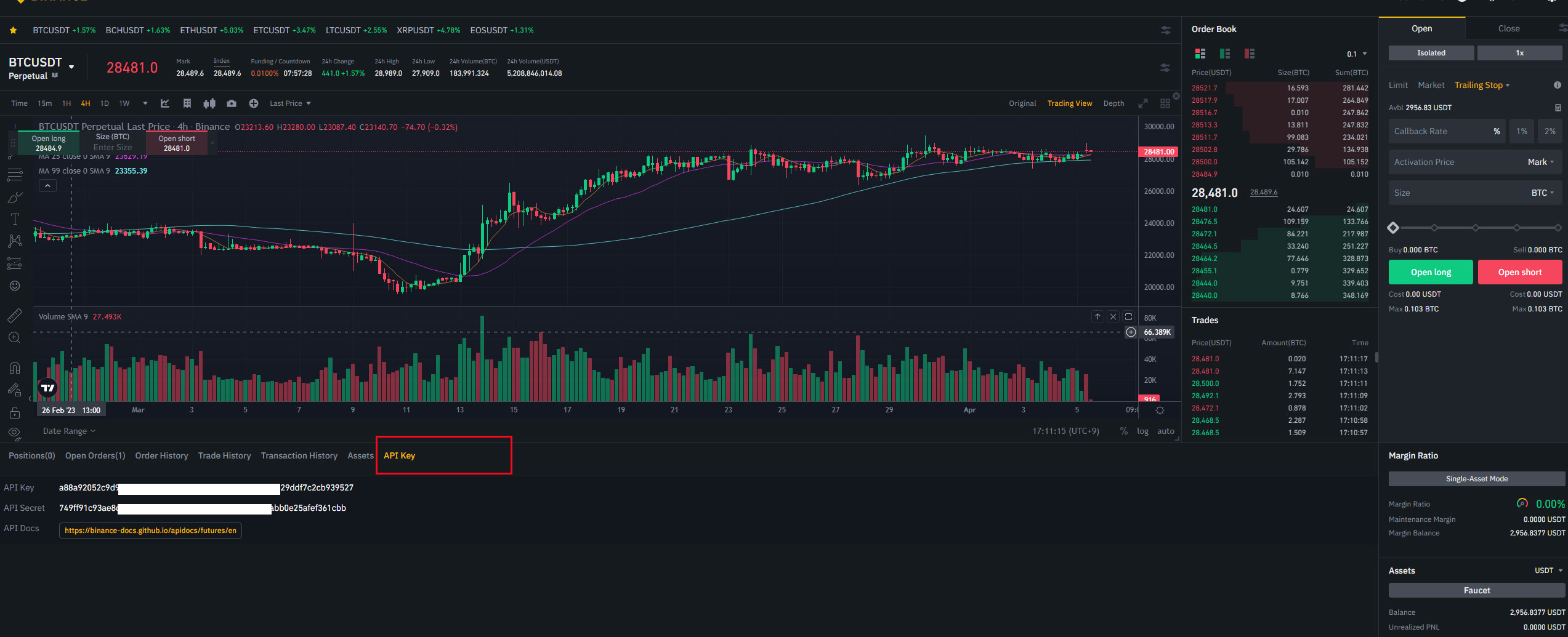Open the order book 0.1 precision dropdown

[x=1357, y=54]
